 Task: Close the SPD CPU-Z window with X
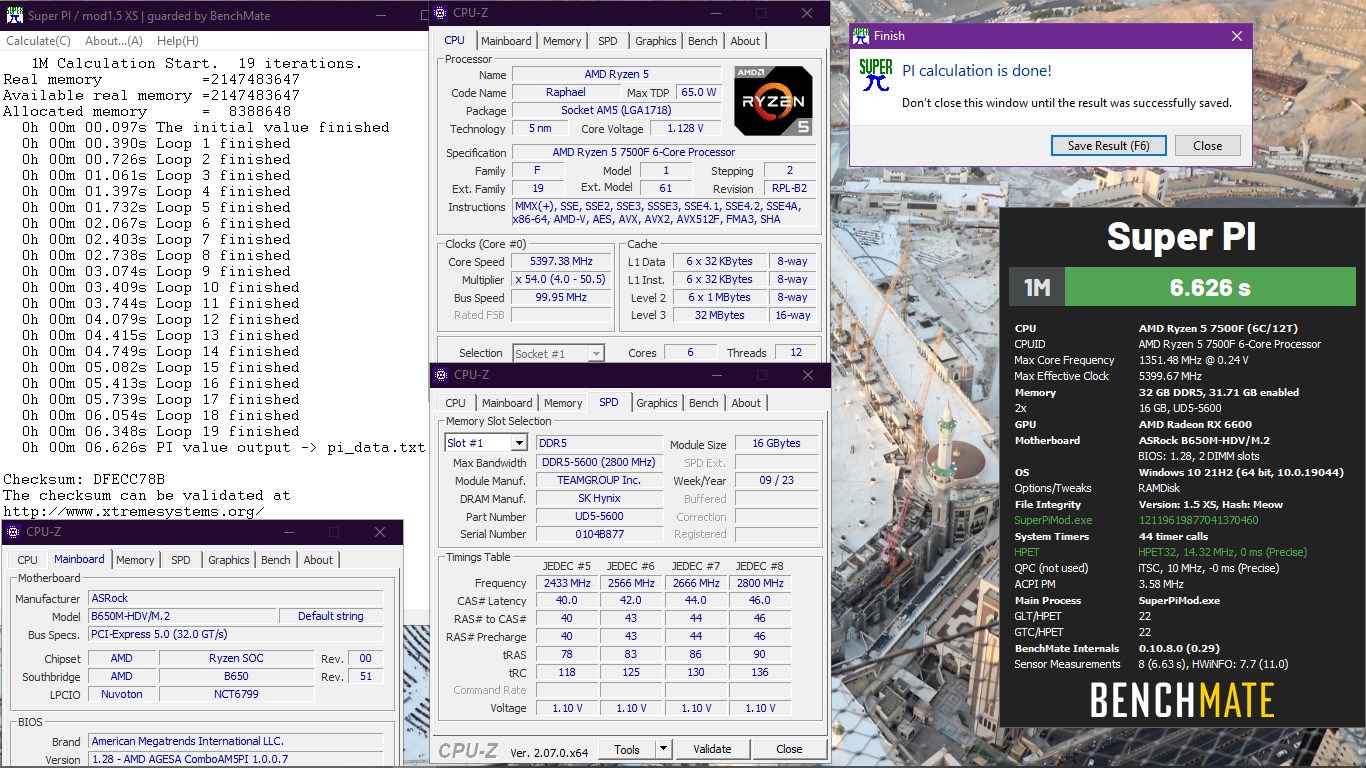tap(808, 375)
